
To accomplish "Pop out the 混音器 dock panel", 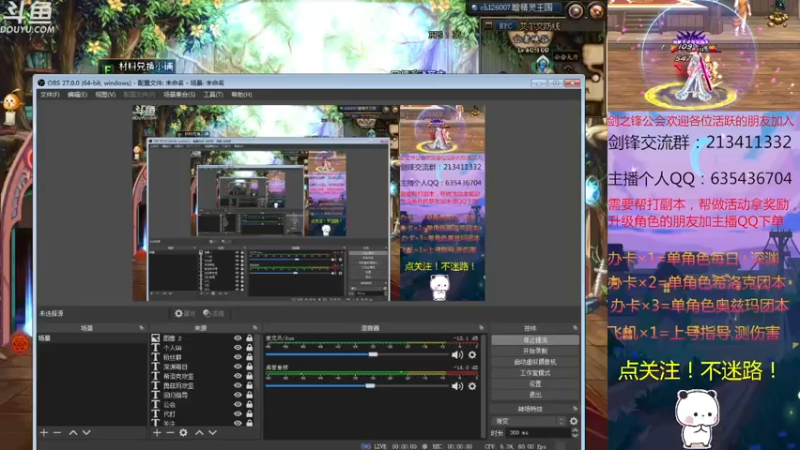I will tap(481, 328).
